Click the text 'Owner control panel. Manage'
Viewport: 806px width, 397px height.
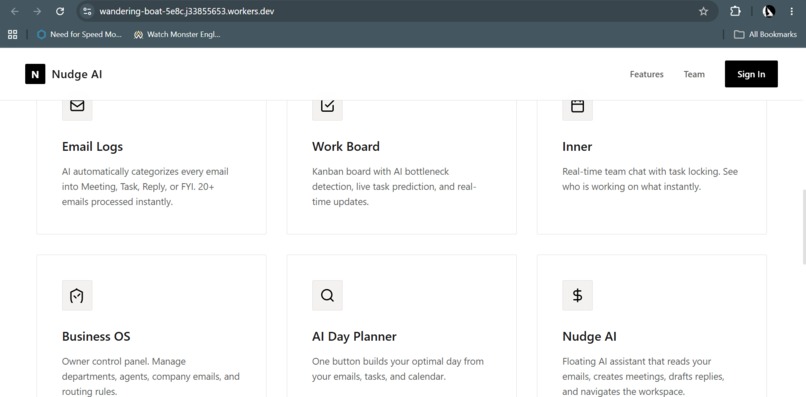(x=124, y=362)
